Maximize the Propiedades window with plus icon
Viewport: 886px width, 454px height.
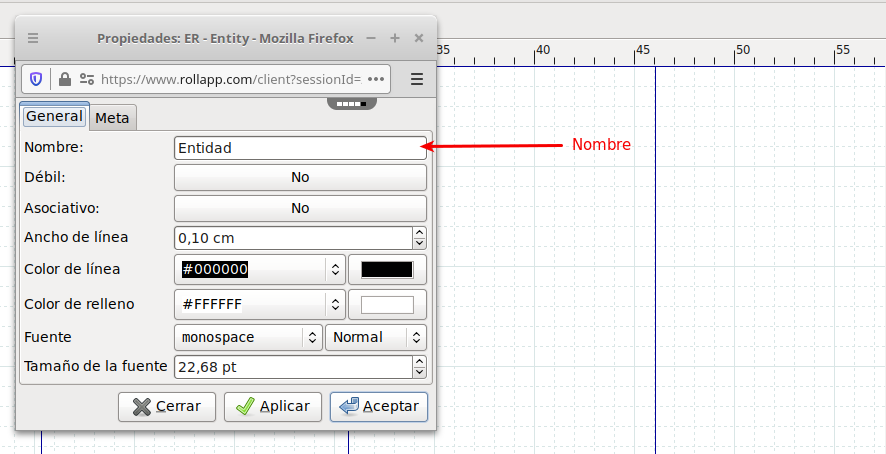[395, 38]
